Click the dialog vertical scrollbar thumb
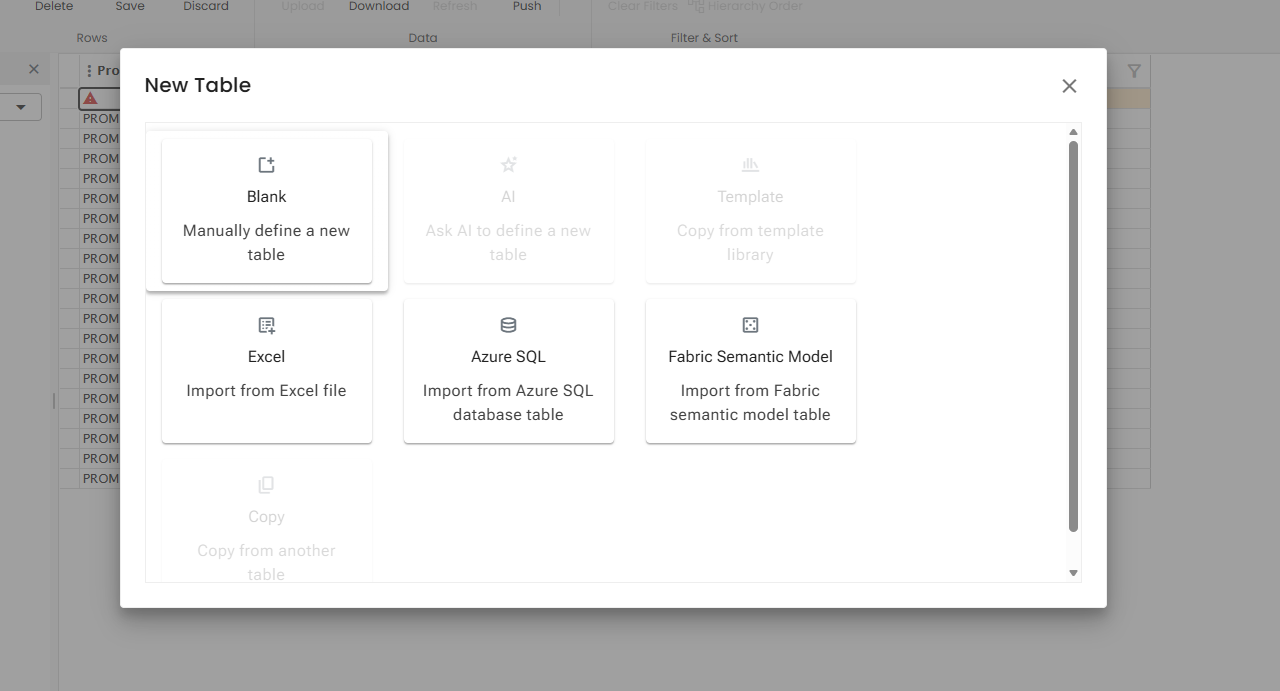Viewport: 1280px width, 691px height. pos(1073,336)
